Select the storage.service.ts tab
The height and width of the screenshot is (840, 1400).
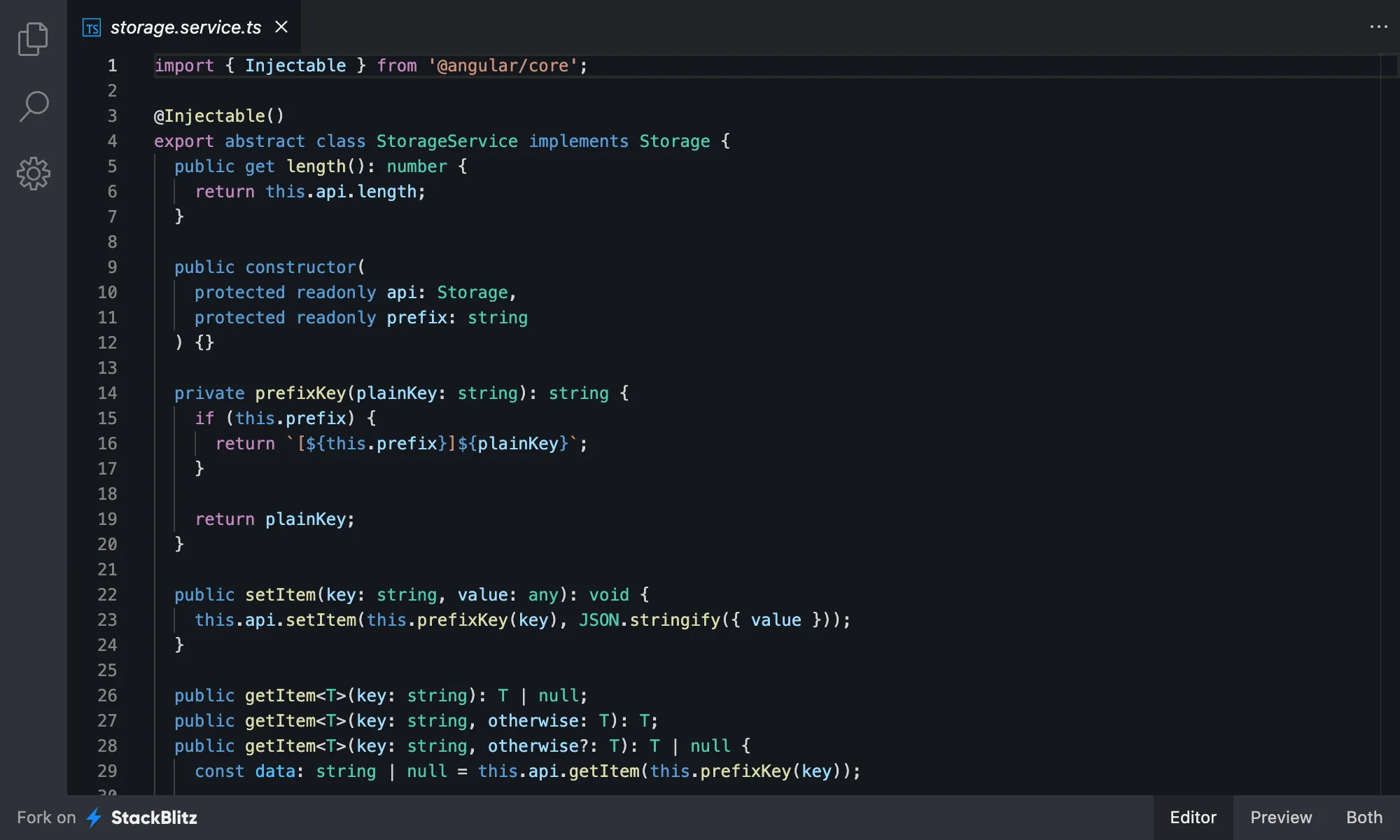tap(185, 27)
